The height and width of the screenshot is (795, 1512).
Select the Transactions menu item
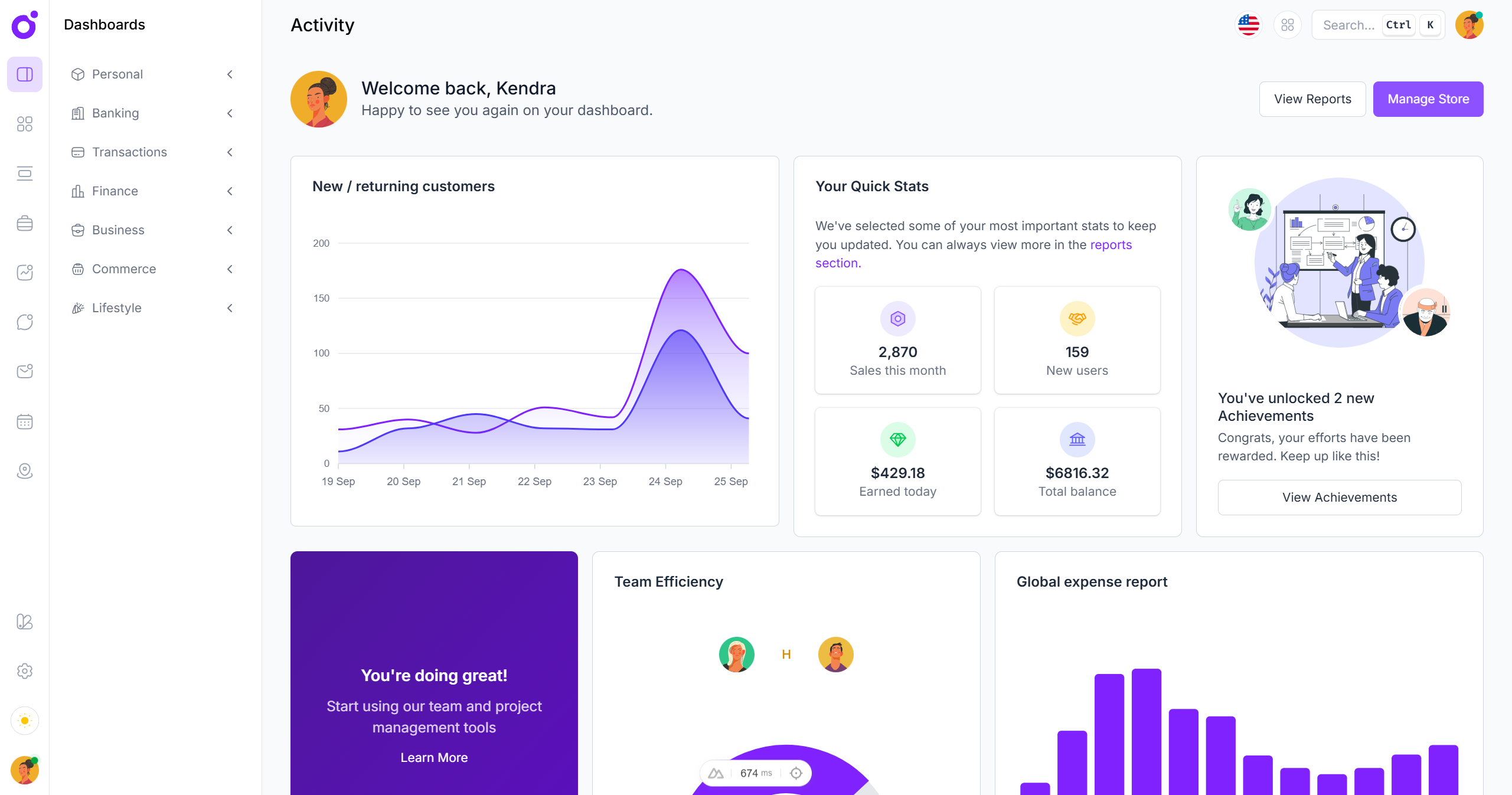[129, 152]
